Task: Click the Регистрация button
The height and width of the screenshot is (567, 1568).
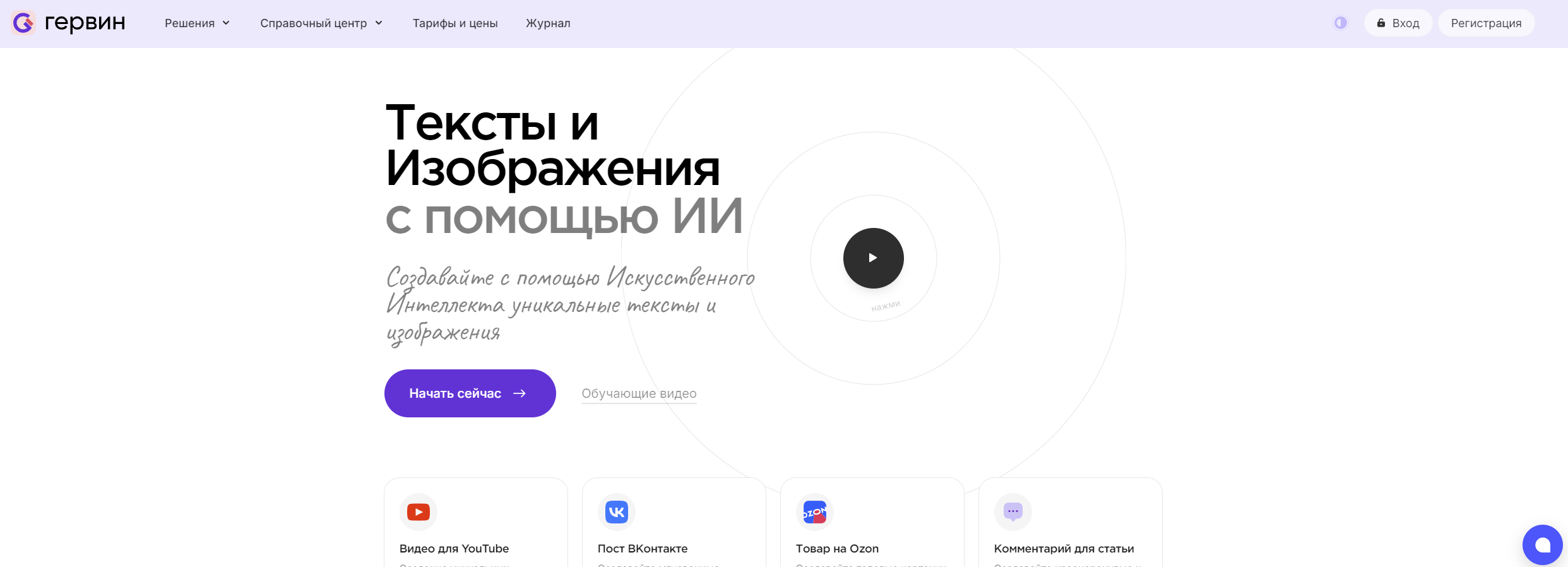Action: (1486, 23)
